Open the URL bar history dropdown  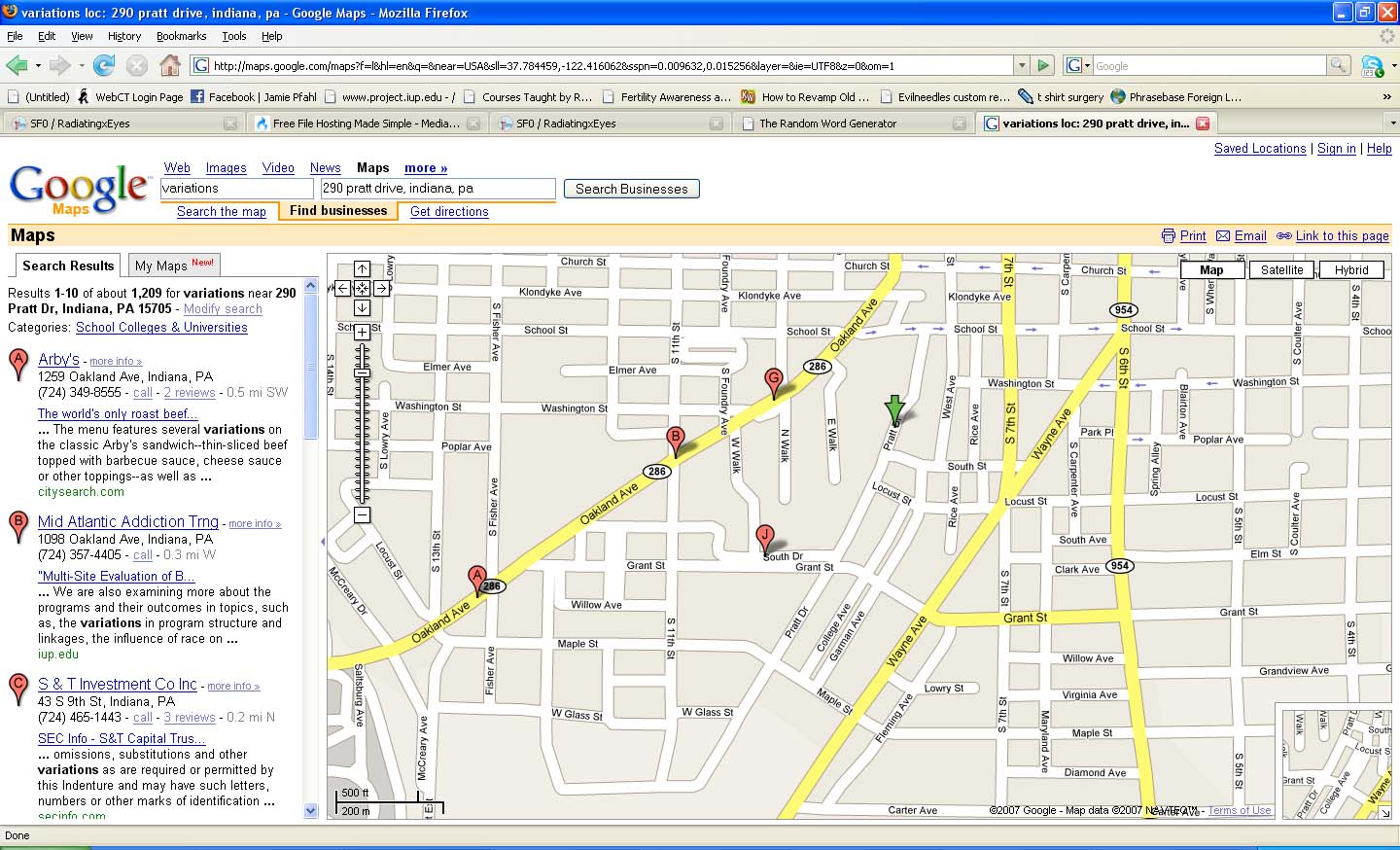point(1021,66)
